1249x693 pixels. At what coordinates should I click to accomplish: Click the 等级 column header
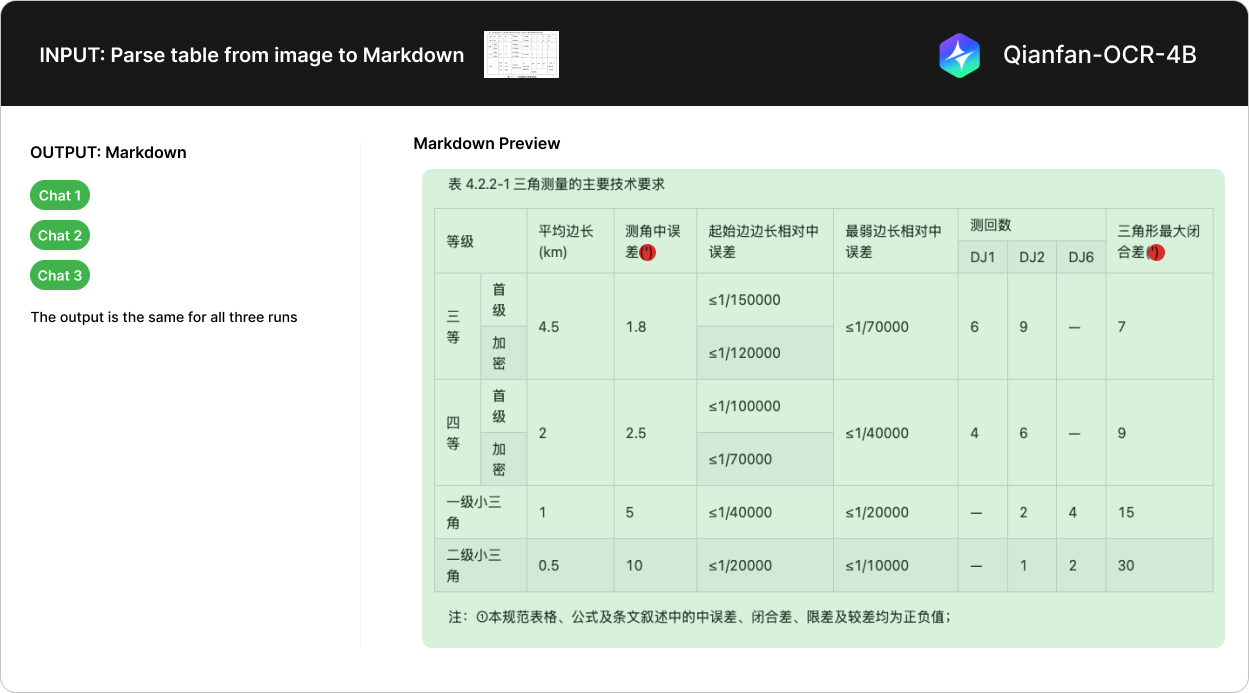pos(460,242)
